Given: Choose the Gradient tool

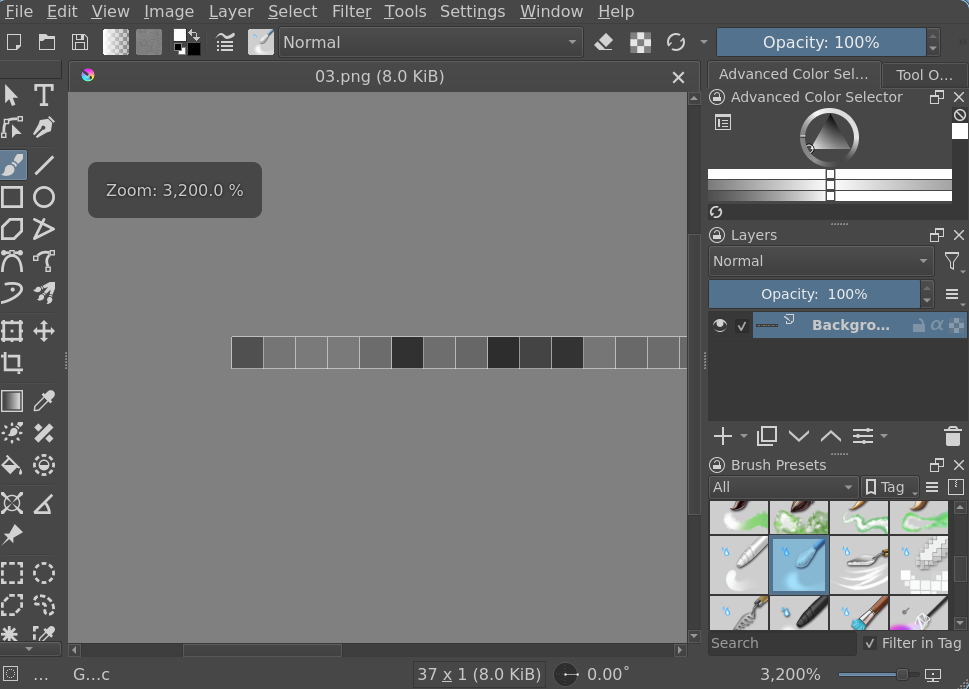Looking at the screenshot, I should [x=12, y=401].
